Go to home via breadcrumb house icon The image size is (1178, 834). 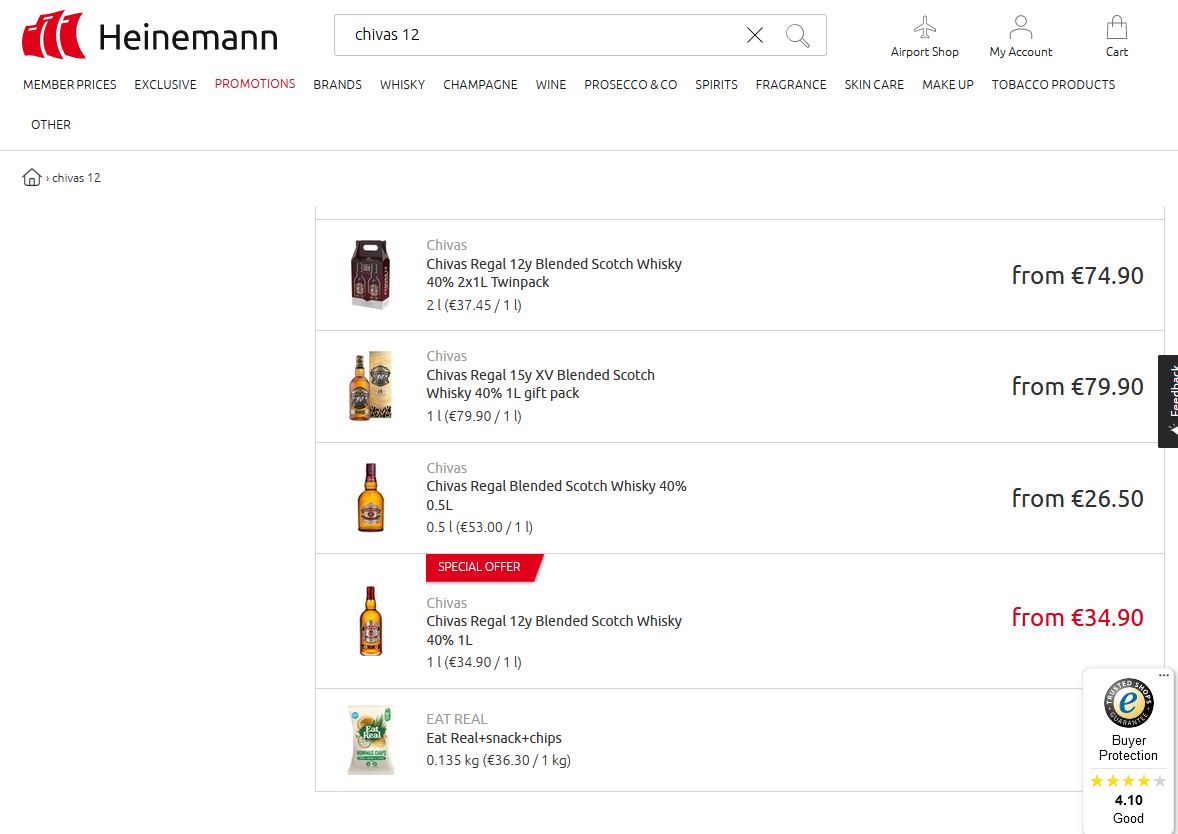(x=32, y=177)
